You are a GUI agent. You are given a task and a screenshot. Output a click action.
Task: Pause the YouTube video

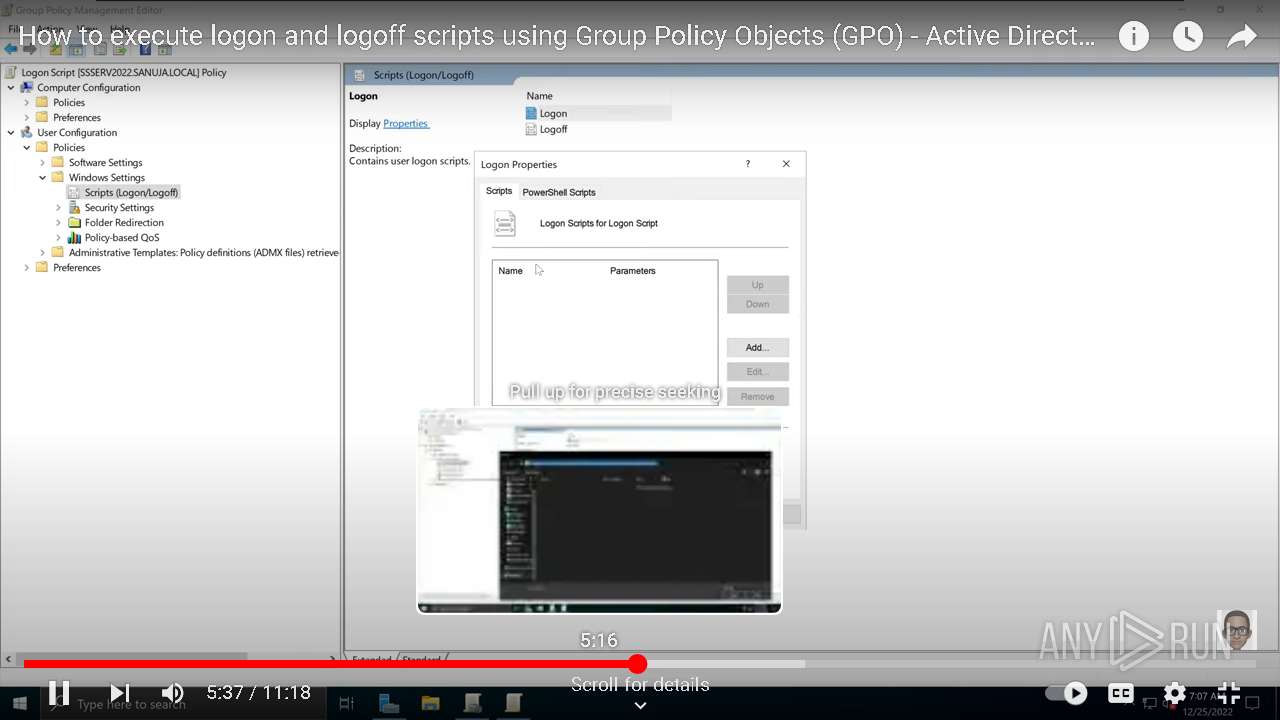[59, 692]
